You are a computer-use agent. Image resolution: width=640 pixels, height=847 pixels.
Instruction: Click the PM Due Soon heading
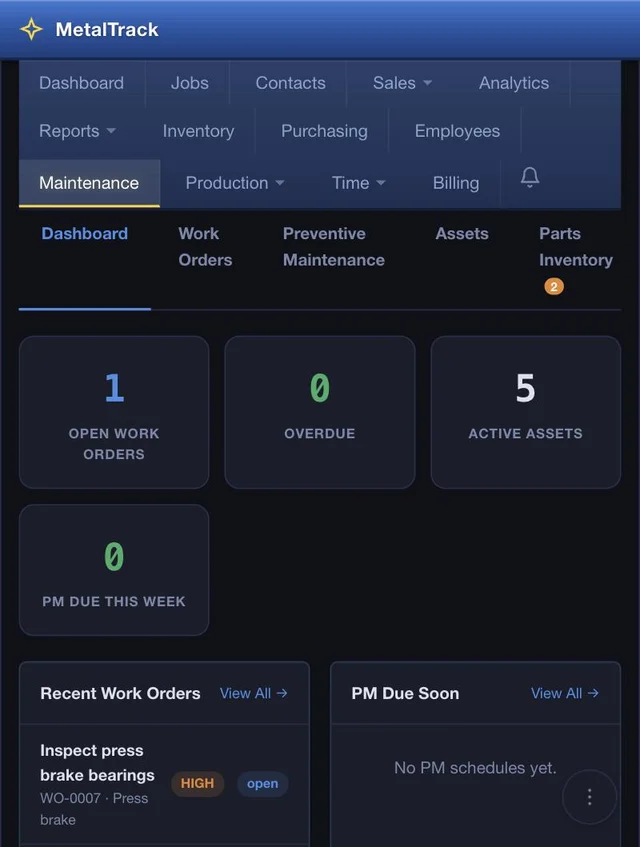(405, 693)
